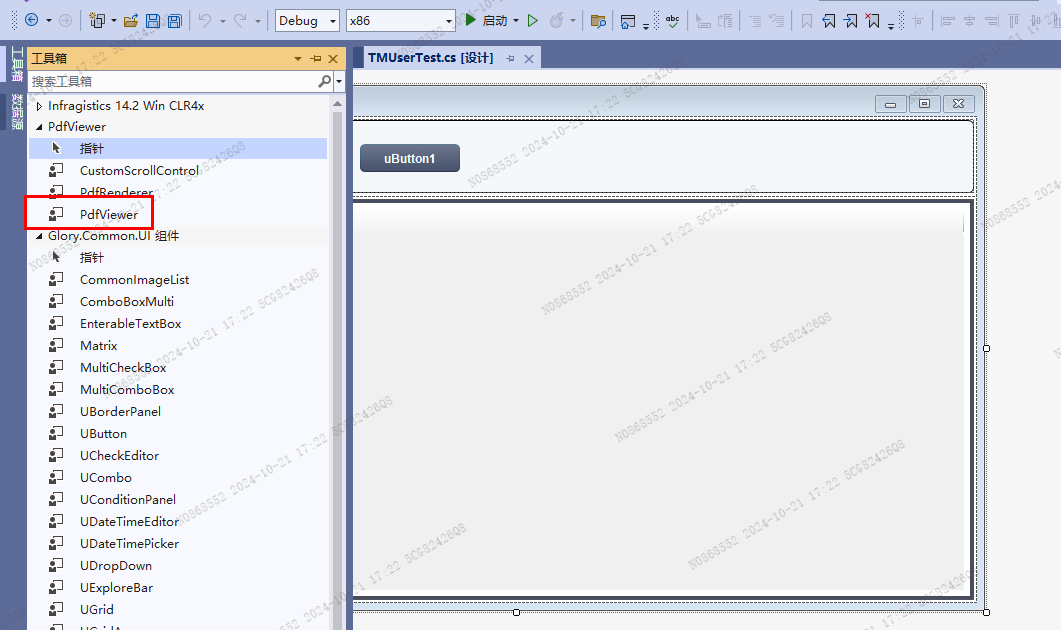
Task: Toggle the bookmark icon
Action: point(807,22)
